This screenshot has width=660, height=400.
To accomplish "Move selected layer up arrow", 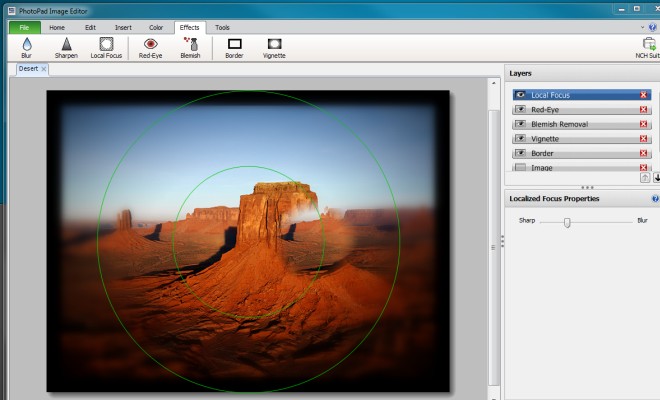I will [645, 178].
